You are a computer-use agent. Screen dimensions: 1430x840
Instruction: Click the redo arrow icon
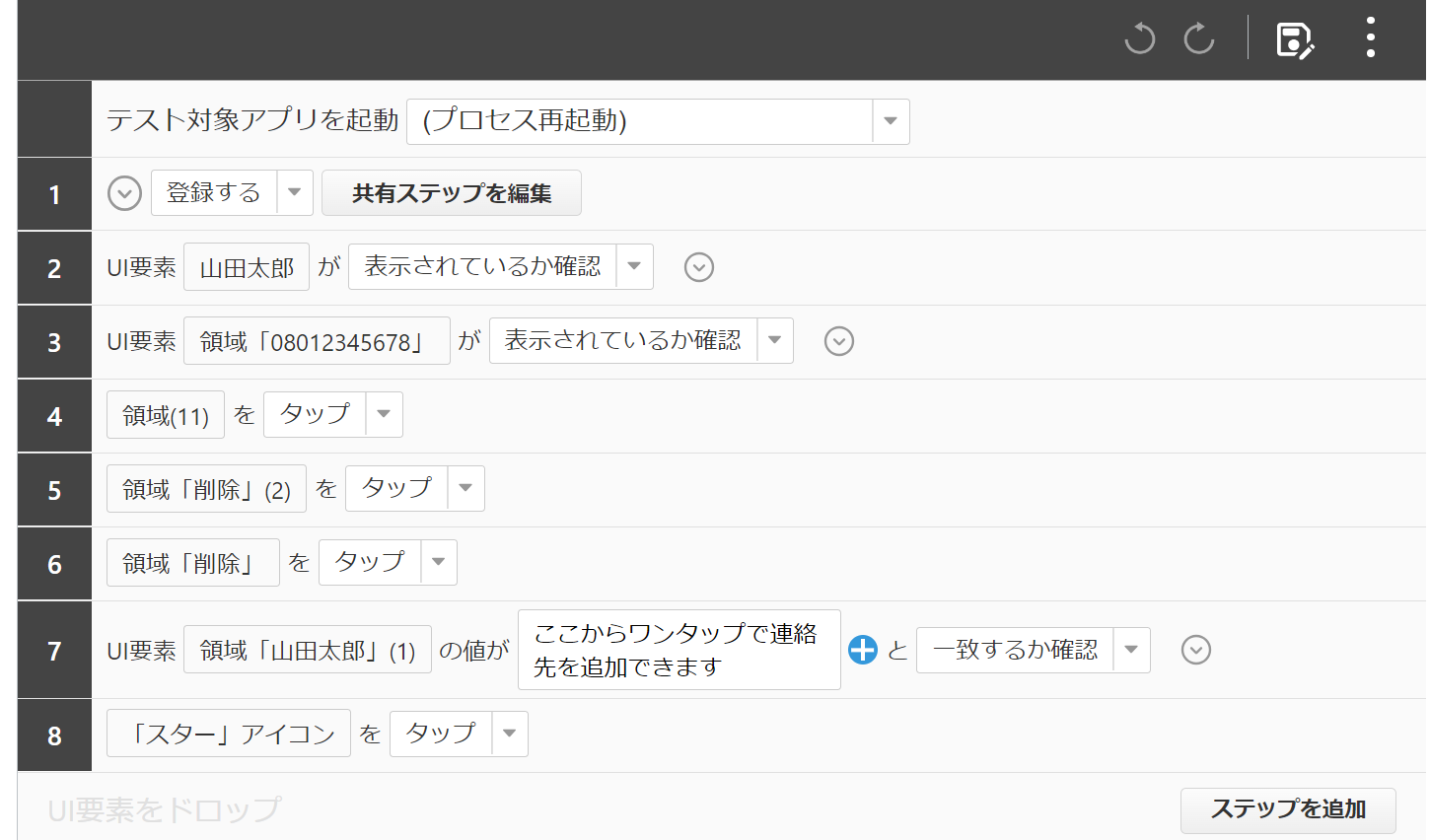click(x=1199, y=38)
